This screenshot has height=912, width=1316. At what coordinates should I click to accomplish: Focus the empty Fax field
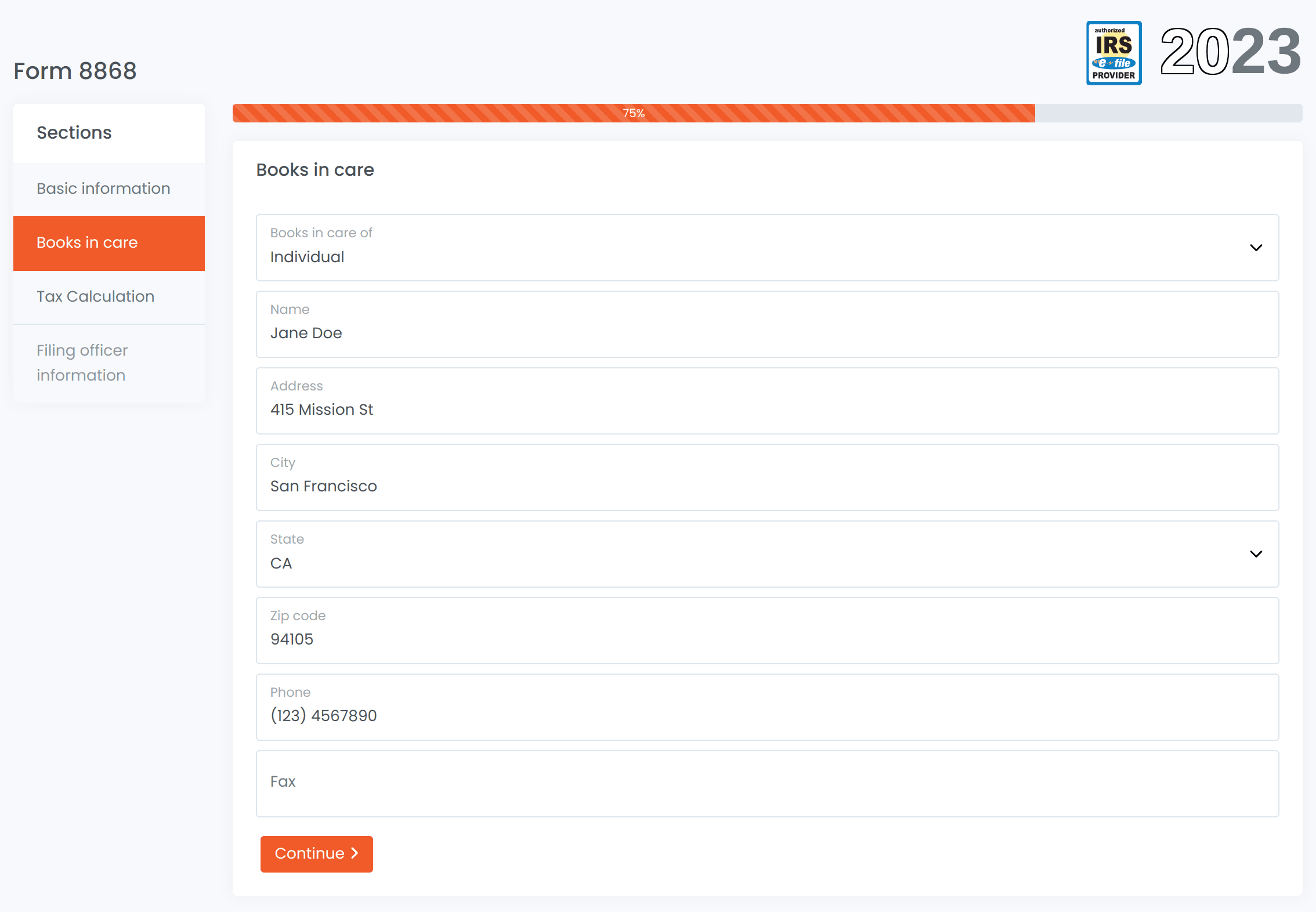click(x=767, y=784)
